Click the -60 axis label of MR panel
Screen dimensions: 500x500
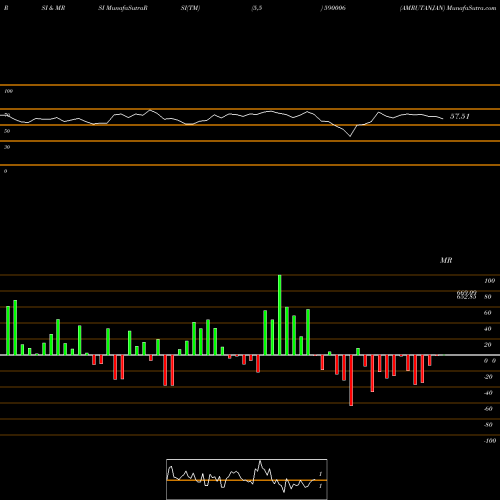488,409
